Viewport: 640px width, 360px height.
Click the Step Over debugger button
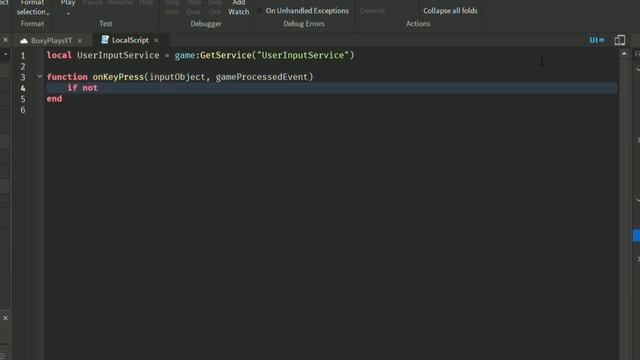(x=193, y=7)
